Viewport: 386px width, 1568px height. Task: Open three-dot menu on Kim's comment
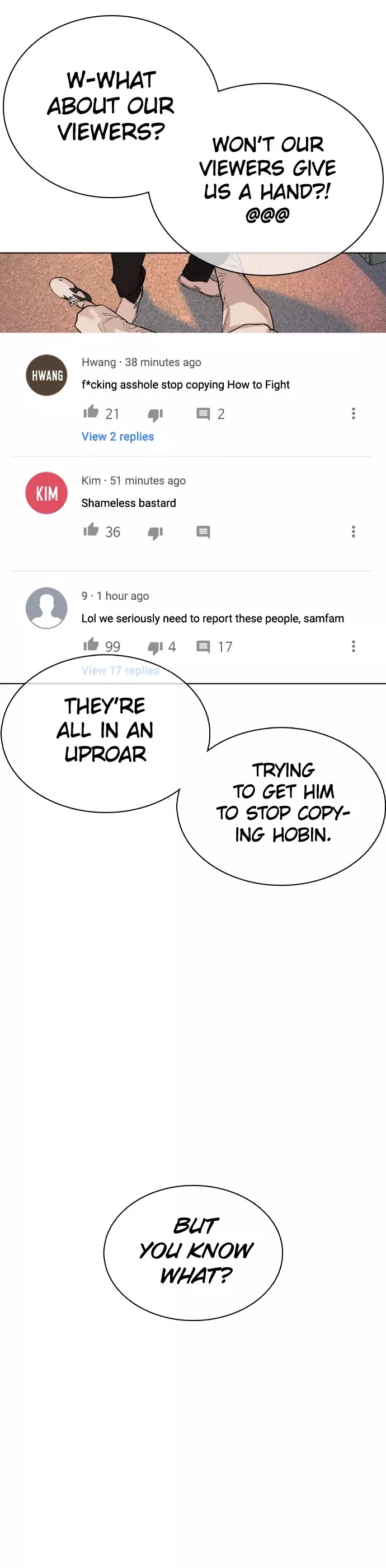click(x=353, y=532)
